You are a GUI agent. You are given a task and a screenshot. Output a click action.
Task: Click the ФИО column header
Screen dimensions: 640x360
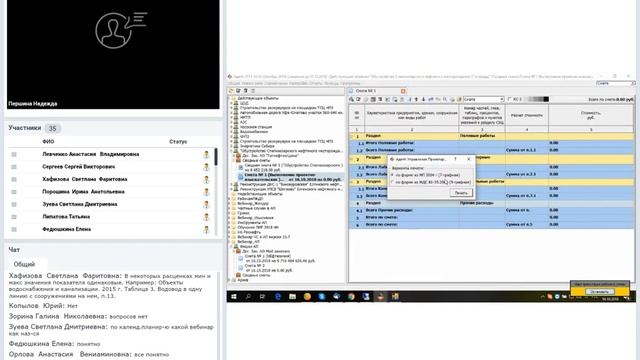coord(48,142)
